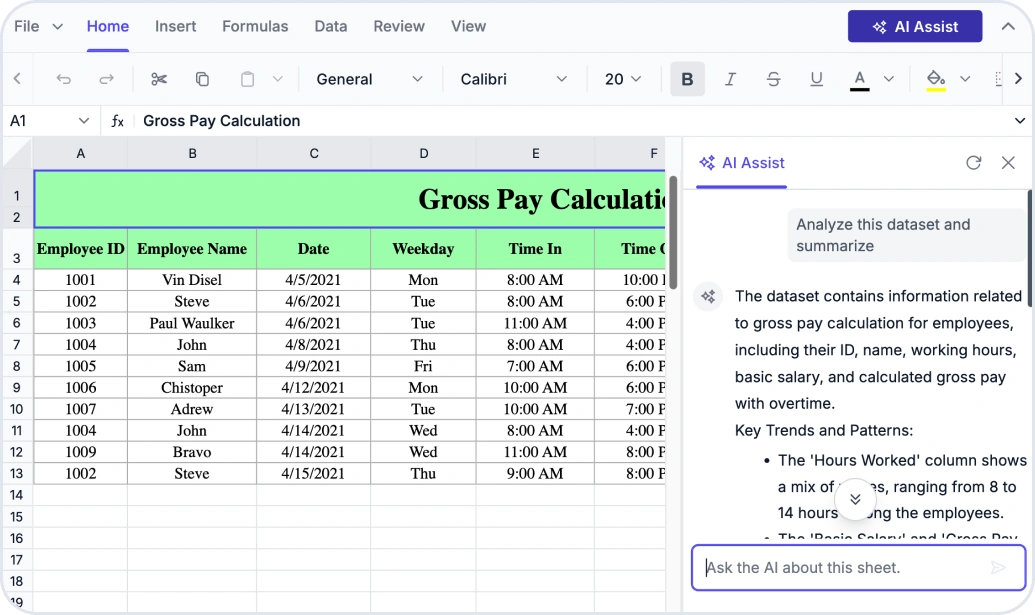Image resolution: width=1035 pixels, height=615 pixels.
Task: Click the Redo icon in toolbar
Action: pos(106,79)
